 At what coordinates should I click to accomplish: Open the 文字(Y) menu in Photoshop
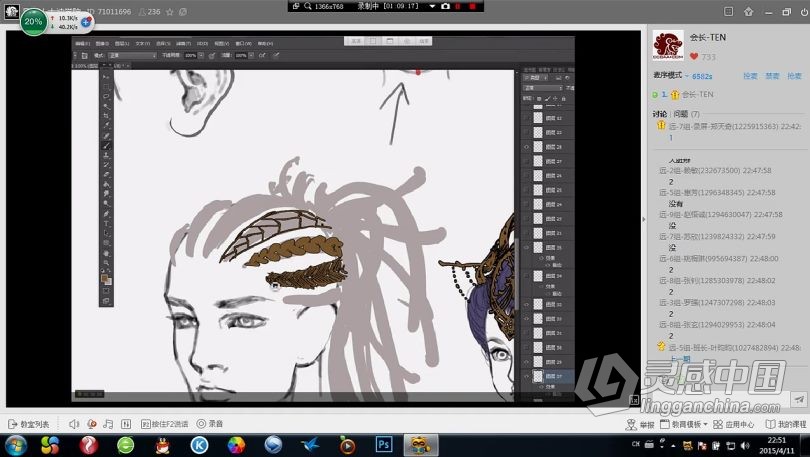coord(143,44)
